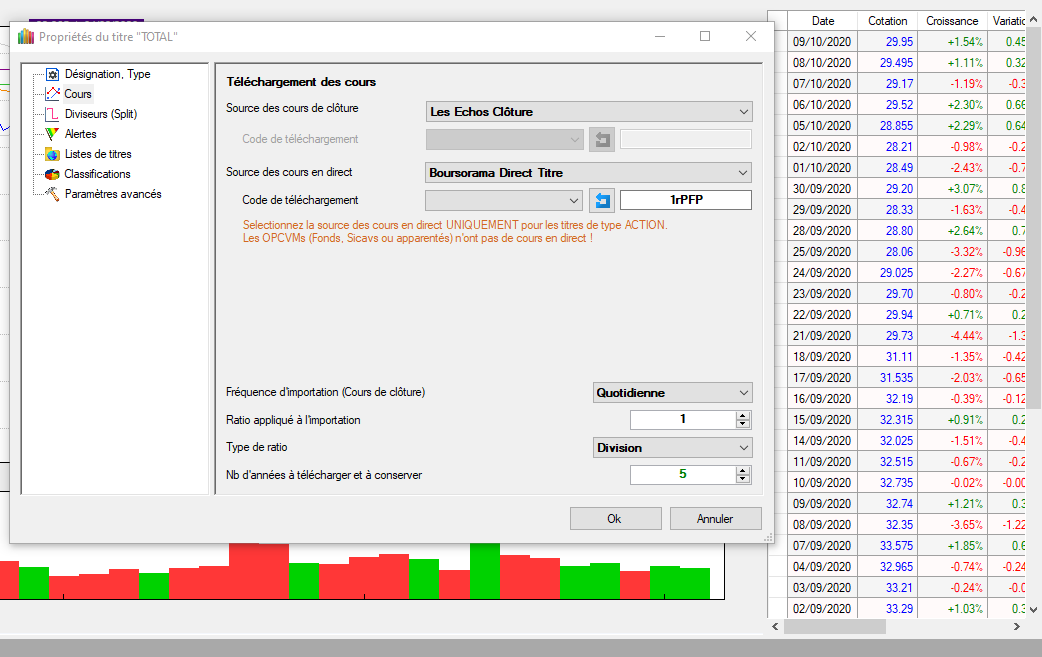Click the Alertes triangle icon

(x=53, y=134)
